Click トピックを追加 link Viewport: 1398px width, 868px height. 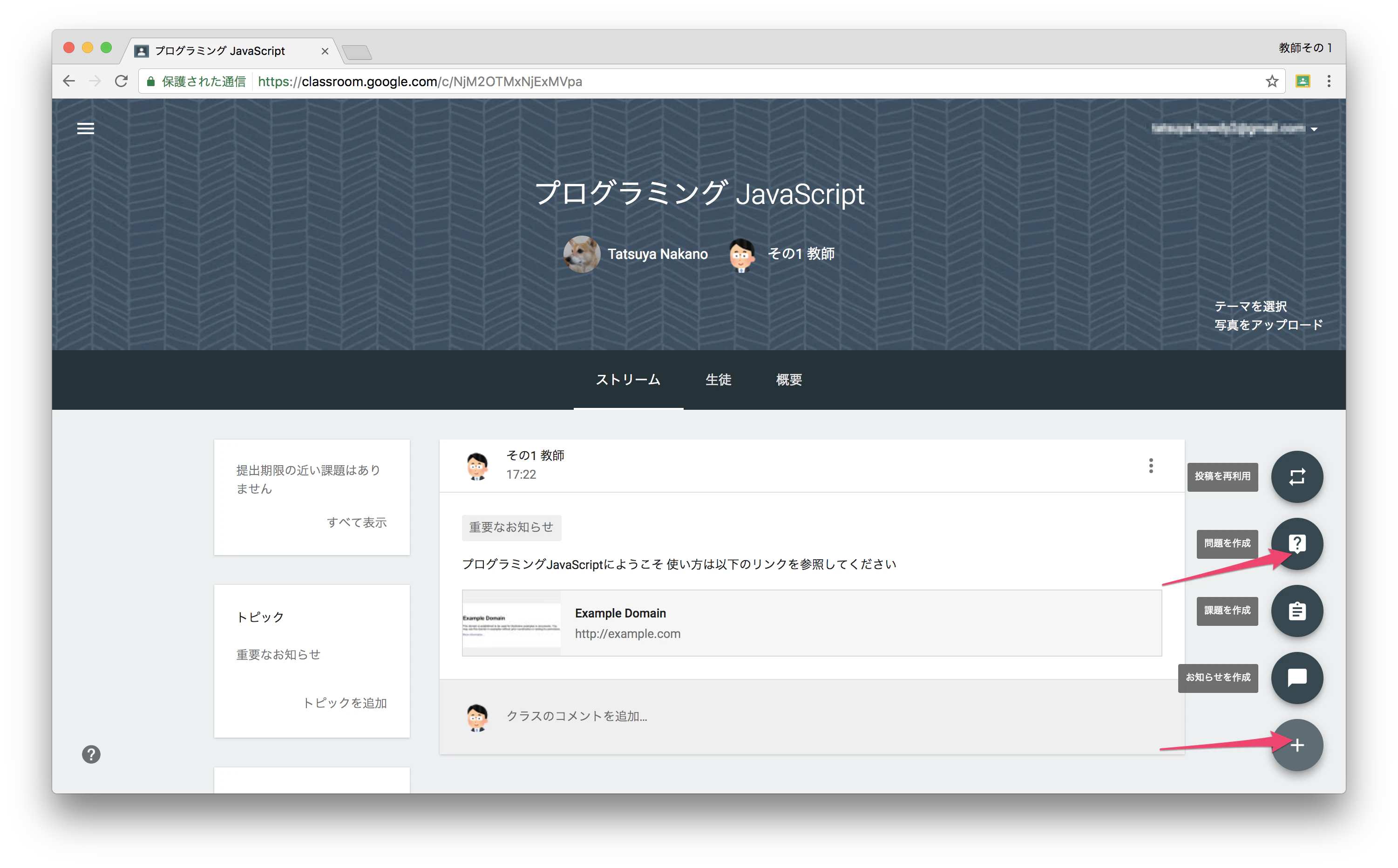(345, 703)
